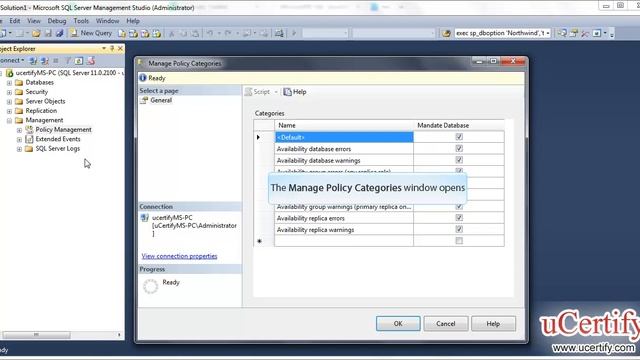640x360 pixels.
Task: Open the Activity Monitor toolbar icon
Action: point(279,33)
